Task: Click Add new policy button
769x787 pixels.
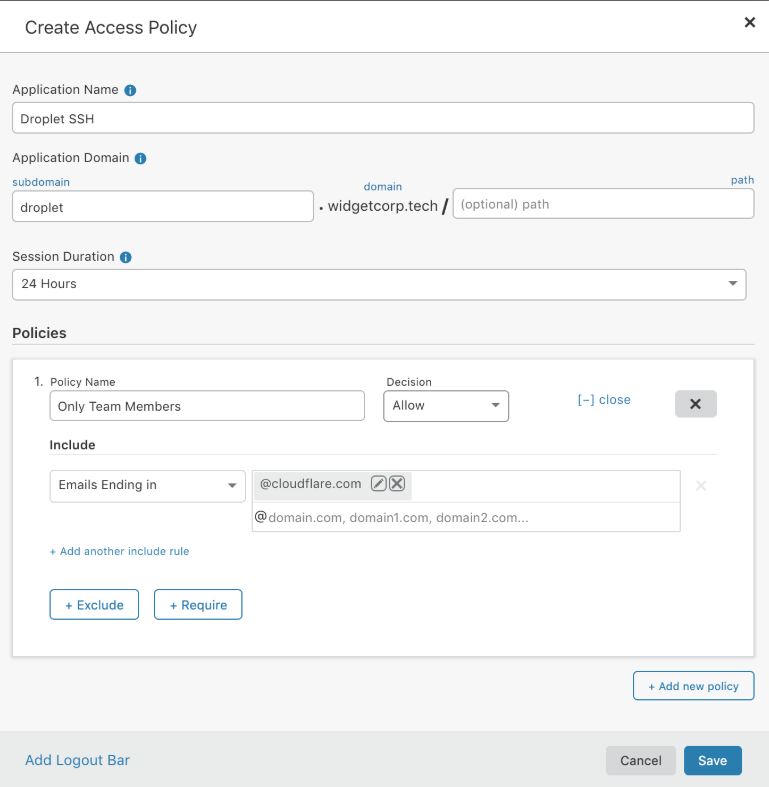Action: 693,686
